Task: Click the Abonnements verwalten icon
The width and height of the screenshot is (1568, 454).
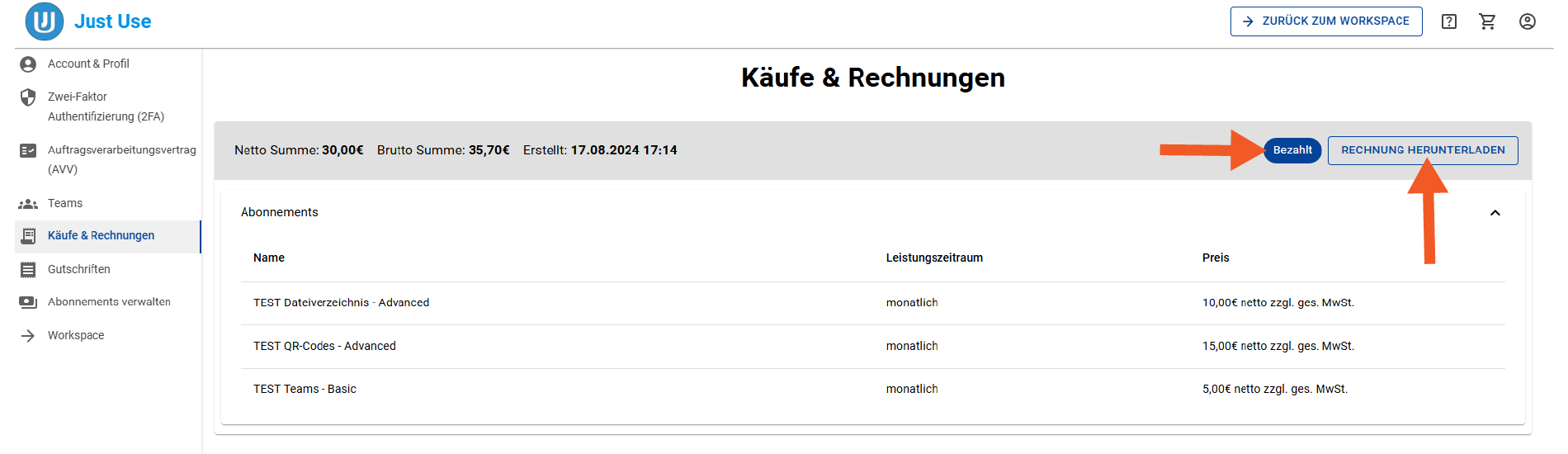Action: click(28, 302)
